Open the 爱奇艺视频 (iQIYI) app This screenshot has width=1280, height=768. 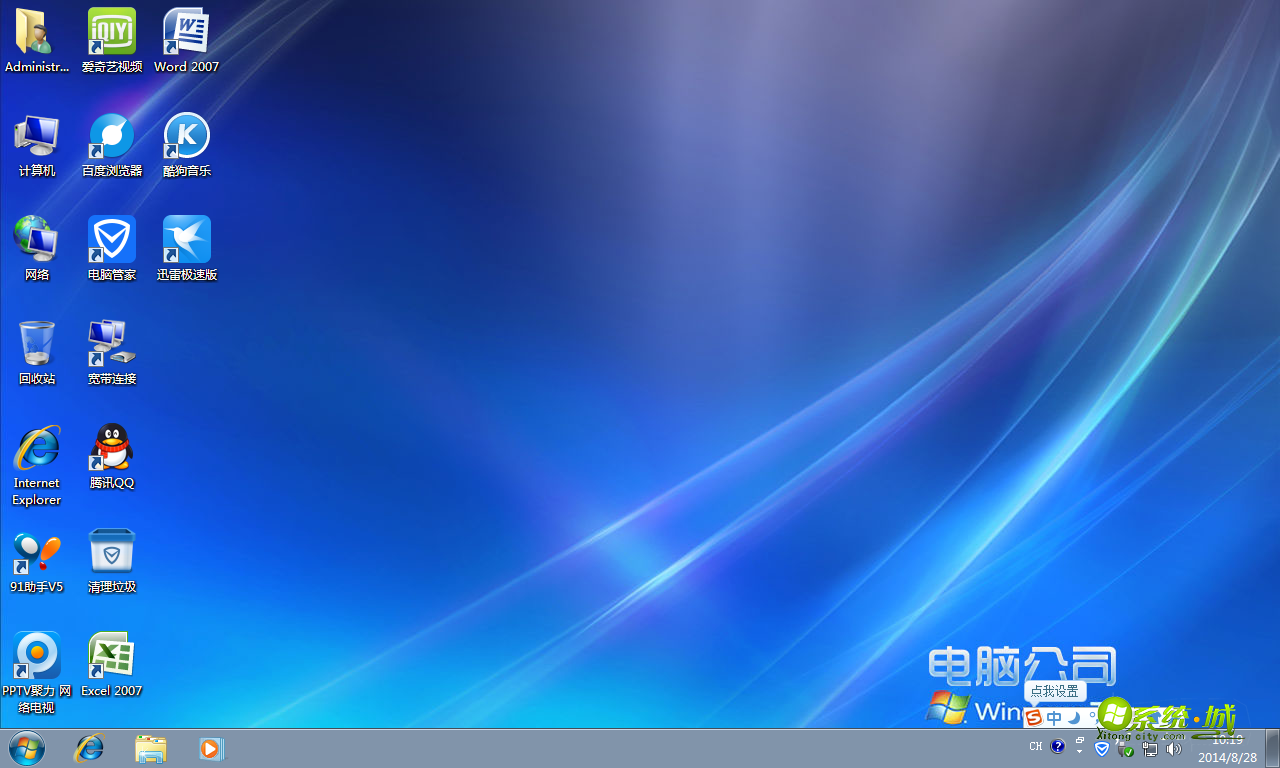tap(111, 32)
